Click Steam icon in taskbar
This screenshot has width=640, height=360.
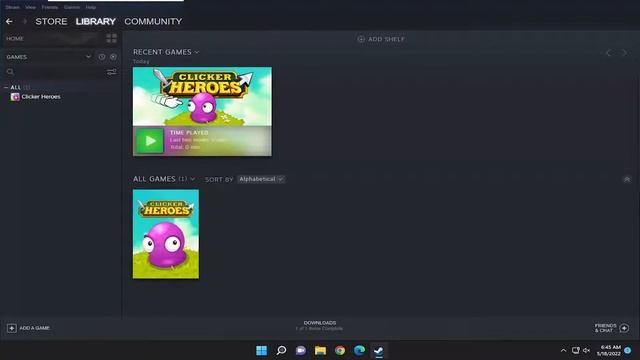click(379, 350)
